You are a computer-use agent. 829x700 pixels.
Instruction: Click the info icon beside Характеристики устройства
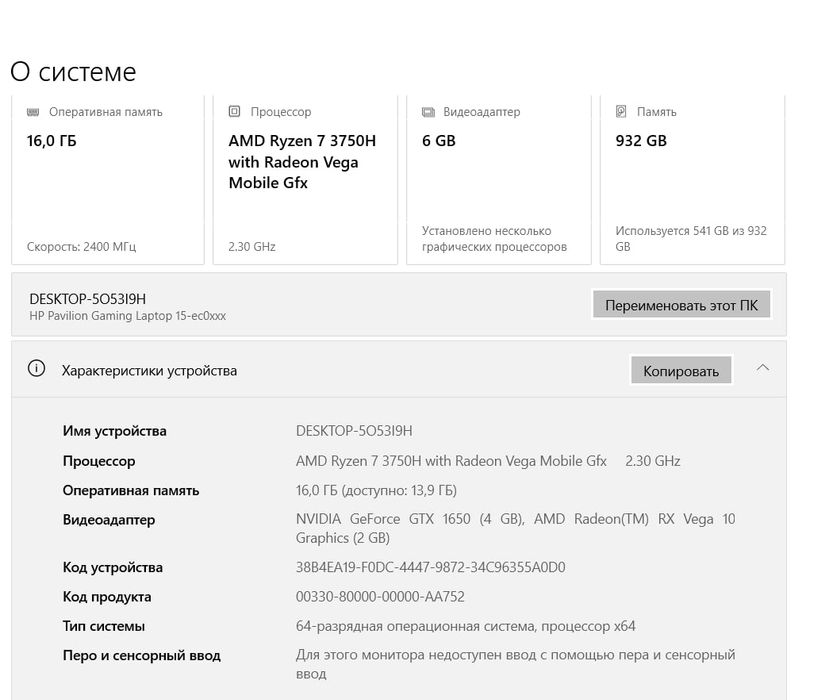tap(36, 369)
